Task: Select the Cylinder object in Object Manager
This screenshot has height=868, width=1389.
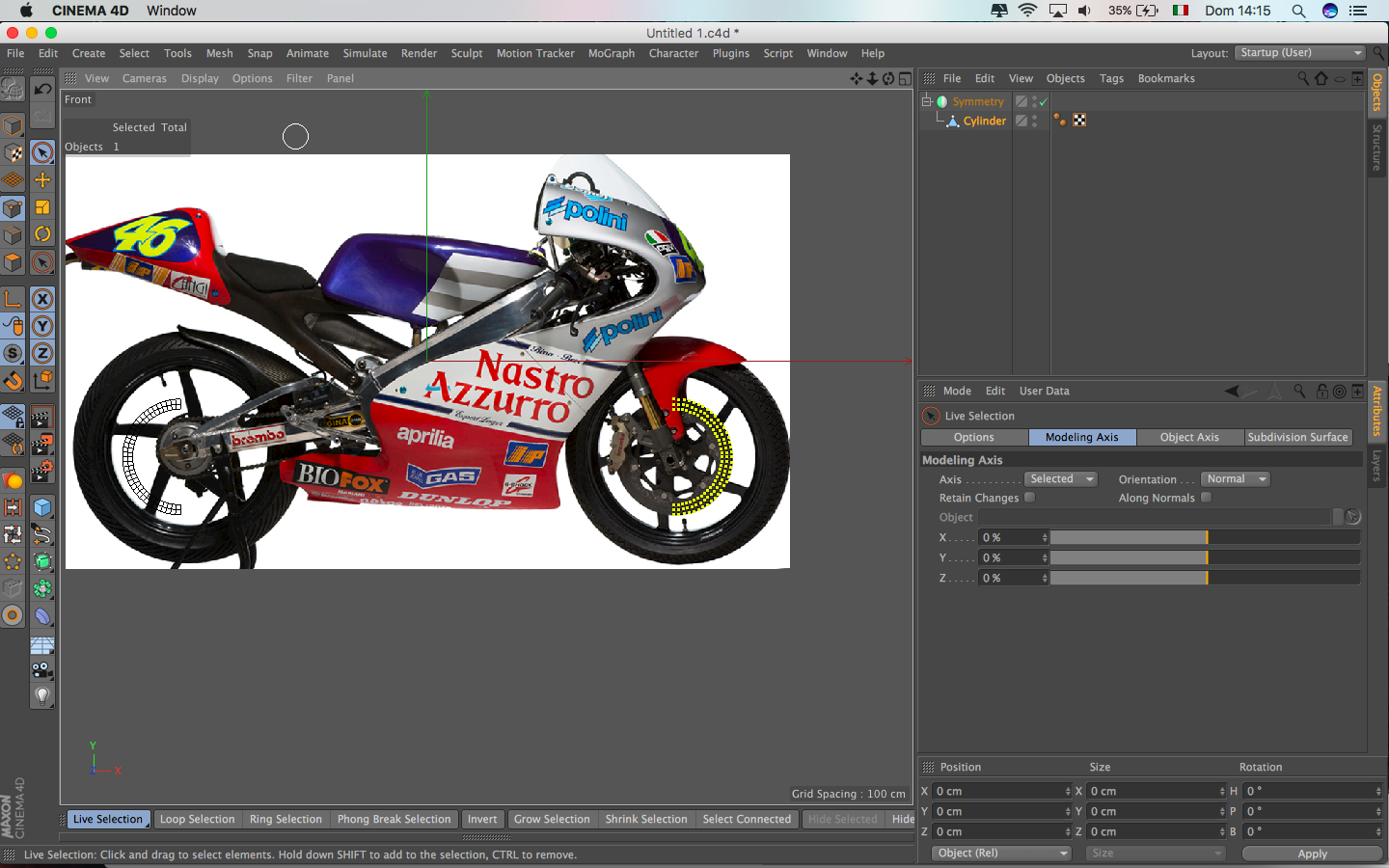Action: tap(984, 121)
